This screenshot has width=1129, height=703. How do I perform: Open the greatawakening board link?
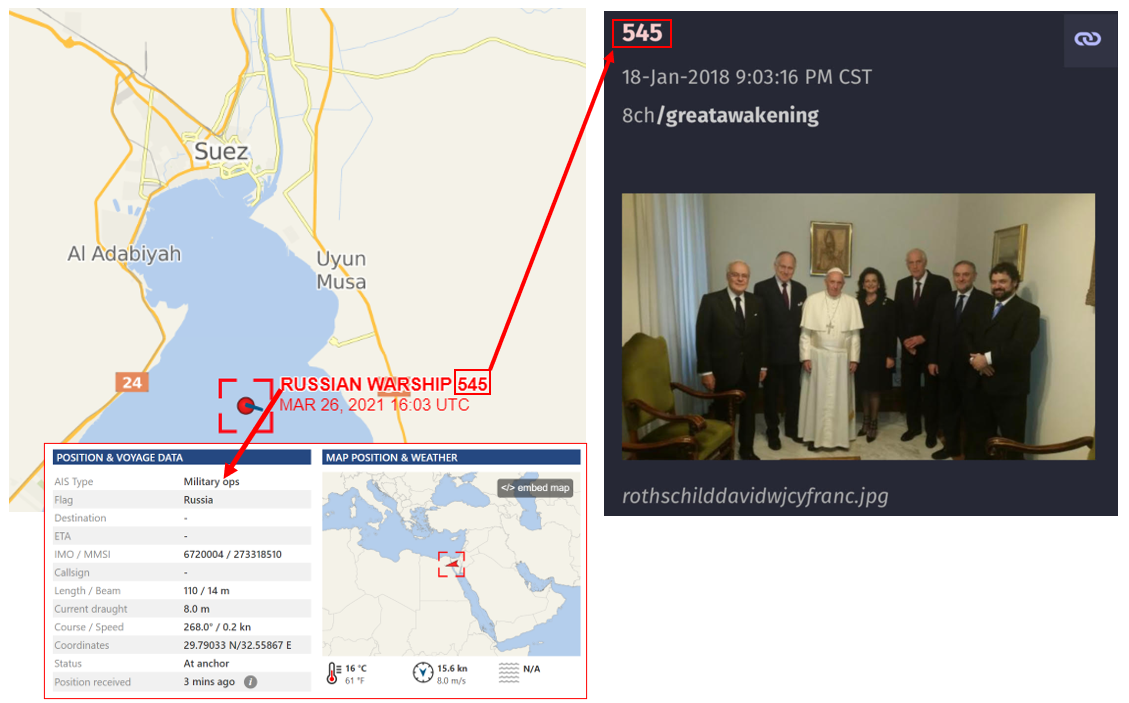738,115
